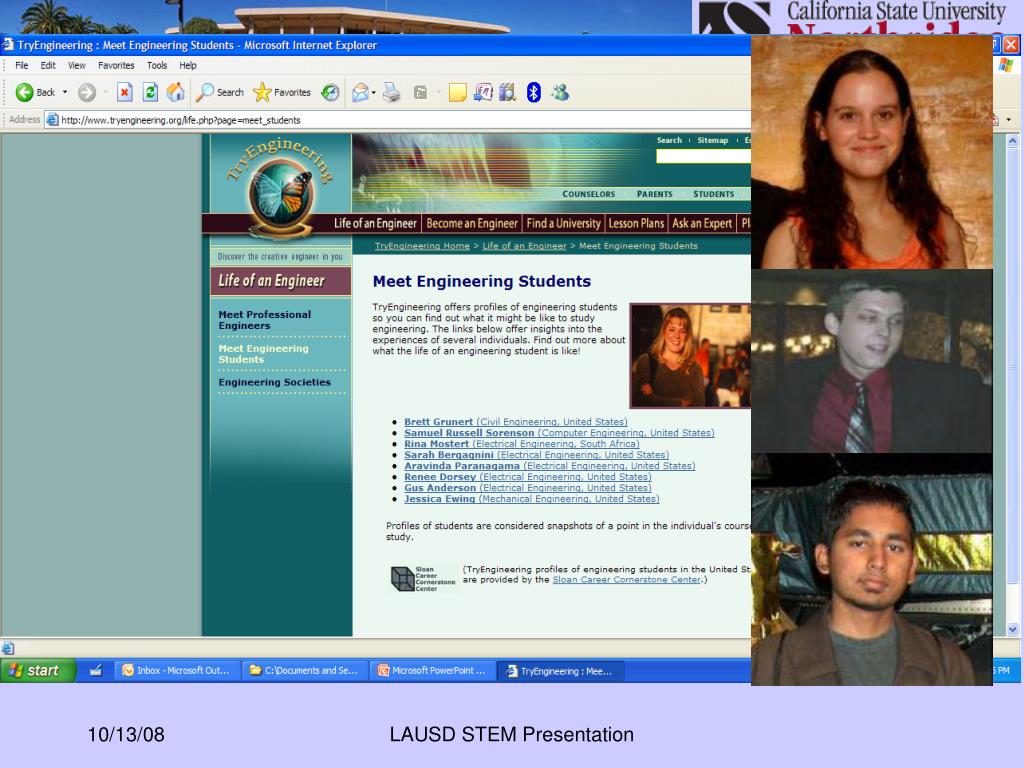The width and height of the screenshot is (1024, 768).
Task: Click the Back arrow icon
Action: click(24, 93)
